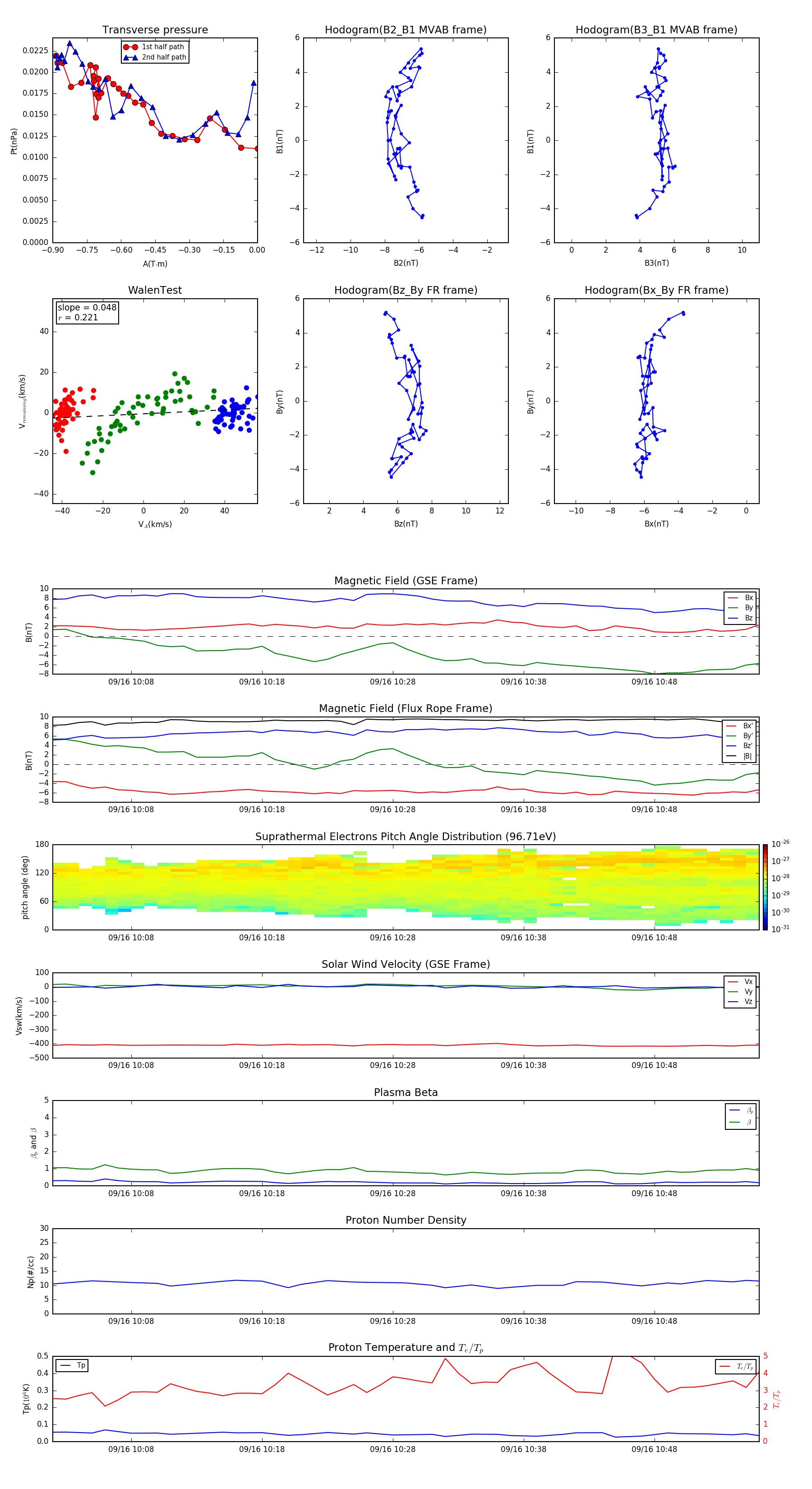This screenshot has height=1489, width=812.
Task: Click the WalenTest x-axis label 'VA(km/s)'
Action: click(155, 524)
